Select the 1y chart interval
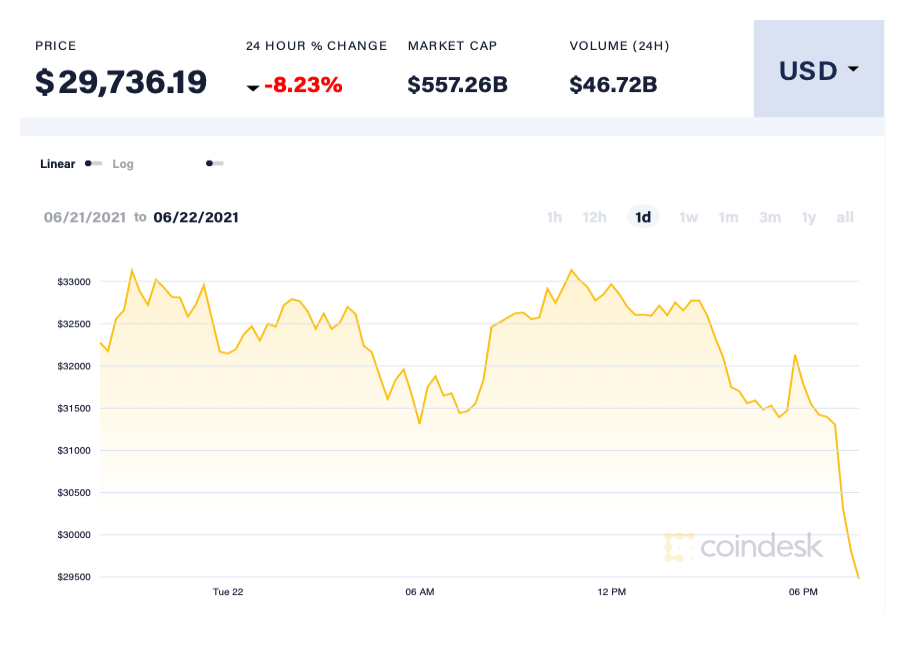Screen dimensions: 905x672 coord(808,217)
